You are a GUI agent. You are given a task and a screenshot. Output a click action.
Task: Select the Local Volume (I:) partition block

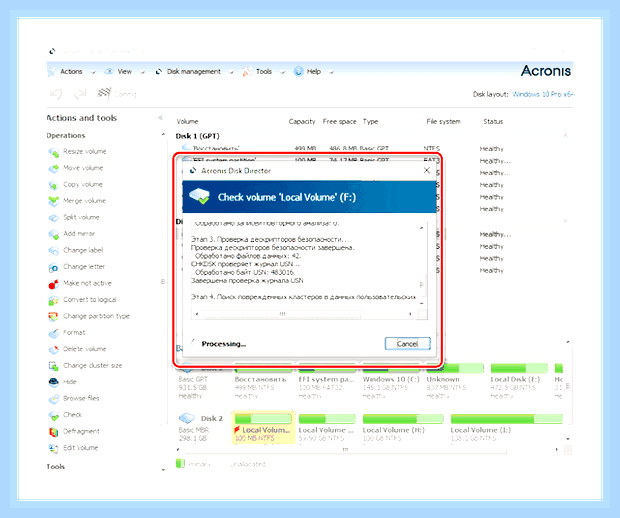point(507,427)
